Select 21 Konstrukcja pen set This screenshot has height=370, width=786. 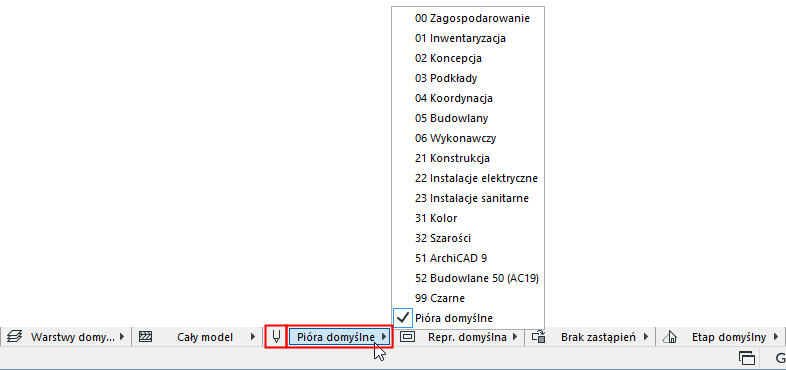click(x=468, y=158)
